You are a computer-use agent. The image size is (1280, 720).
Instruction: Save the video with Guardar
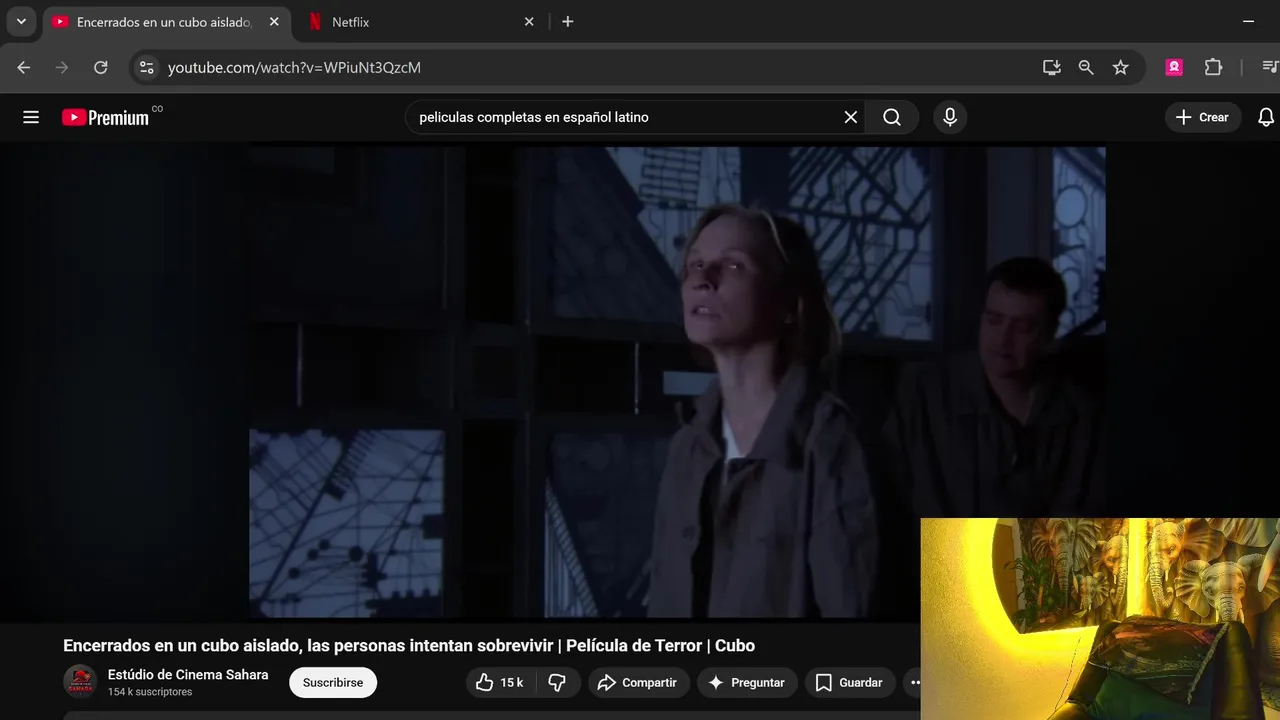pos(849,682)
